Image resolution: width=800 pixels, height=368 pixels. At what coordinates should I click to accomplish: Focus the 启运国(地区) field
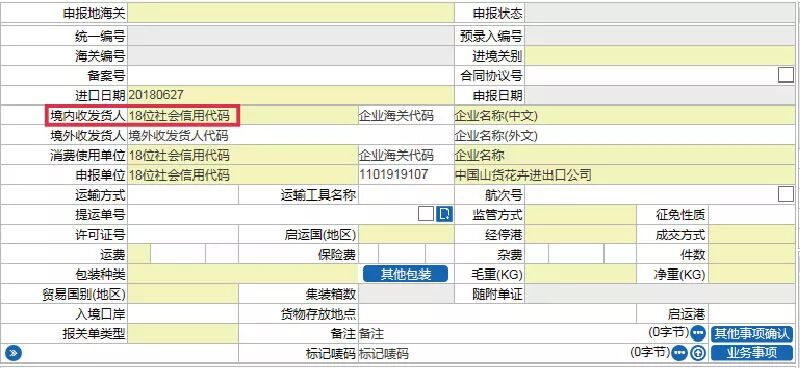[x=406, y=234]
